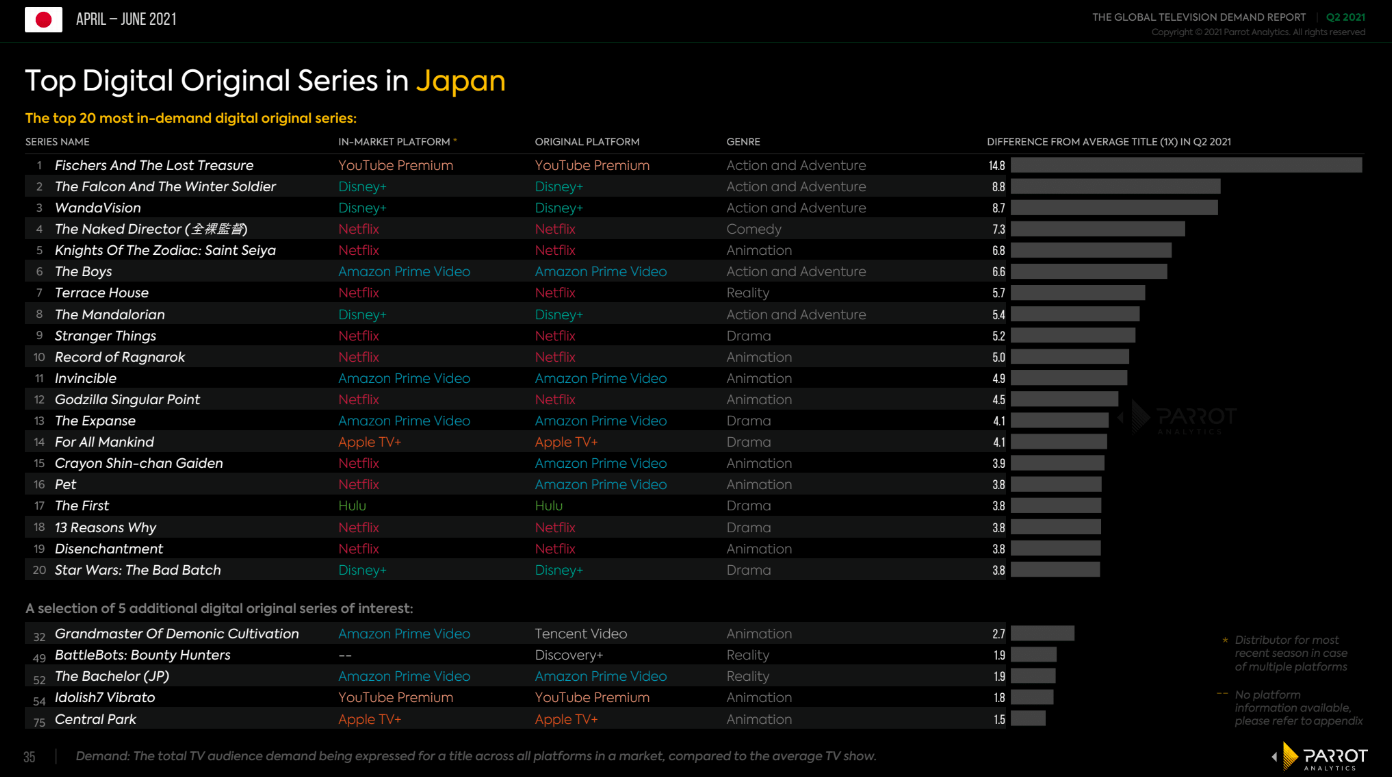Click the Japan flag icon

click(43, 19)
